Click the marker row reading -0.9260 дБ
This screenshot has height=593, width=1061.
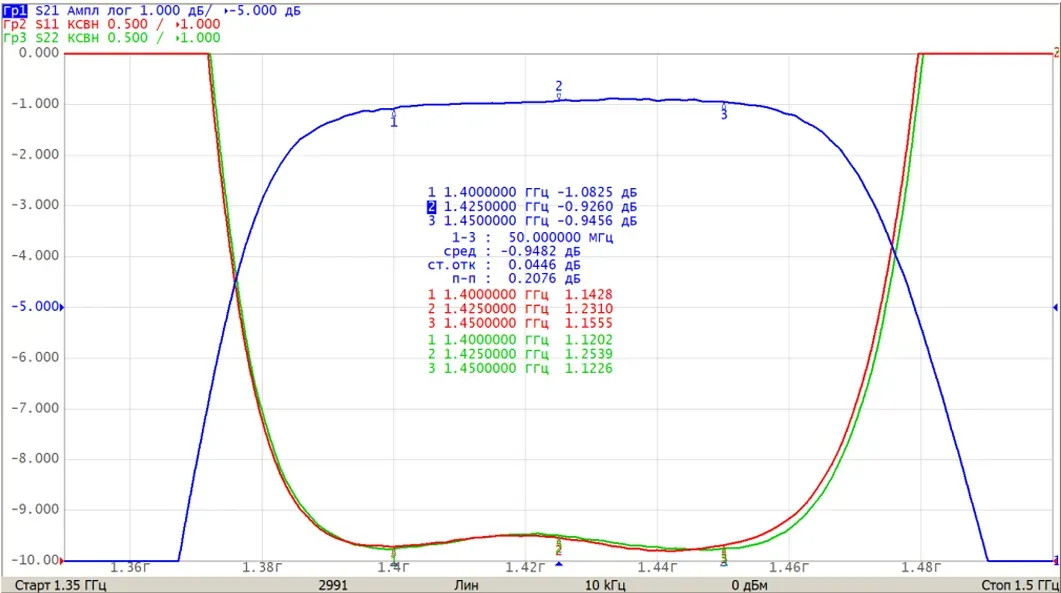coord(533,206)
